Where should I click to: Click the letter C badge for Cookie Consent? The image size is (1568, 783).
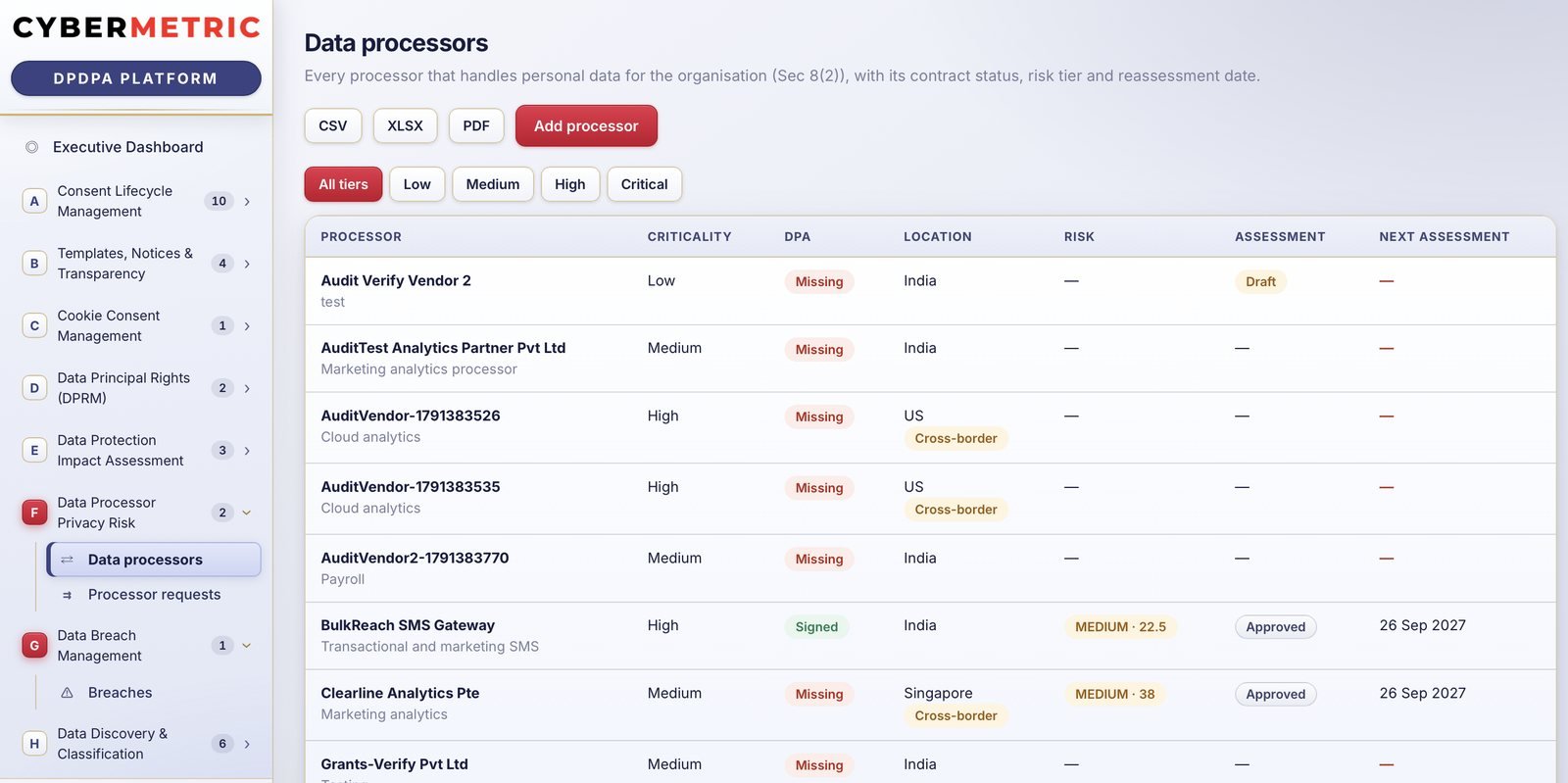(x=34, y=325)
